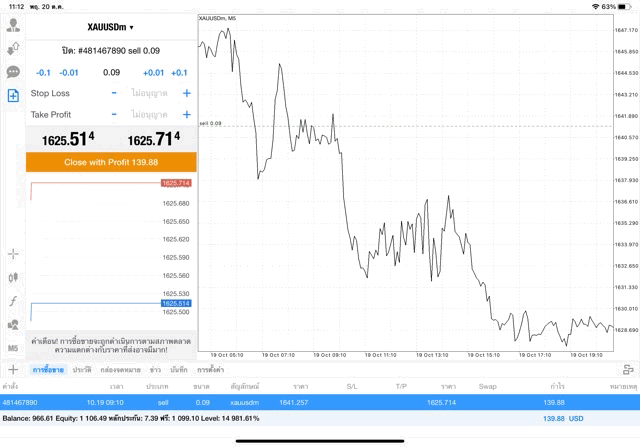
Task: Tap the blue bid marker 1625.514 on tick chart
Action: [176, 303]
